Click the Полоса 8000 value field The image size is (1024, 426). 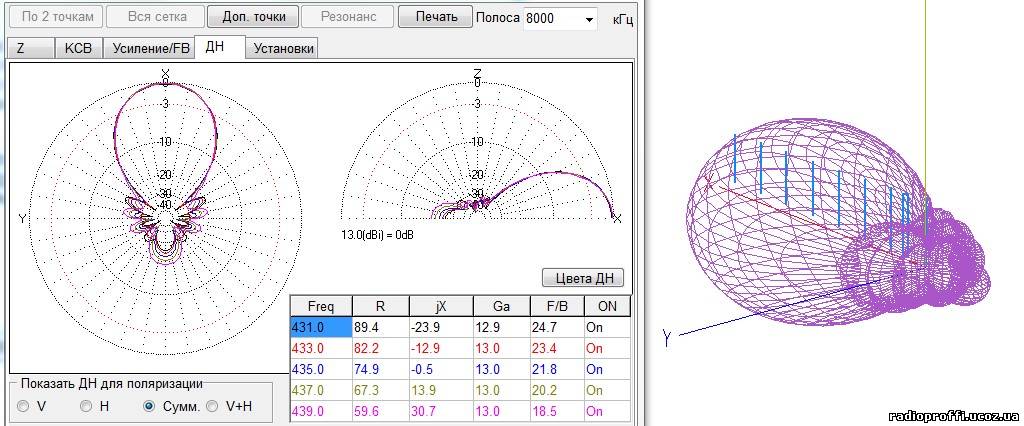click(552, 19)
